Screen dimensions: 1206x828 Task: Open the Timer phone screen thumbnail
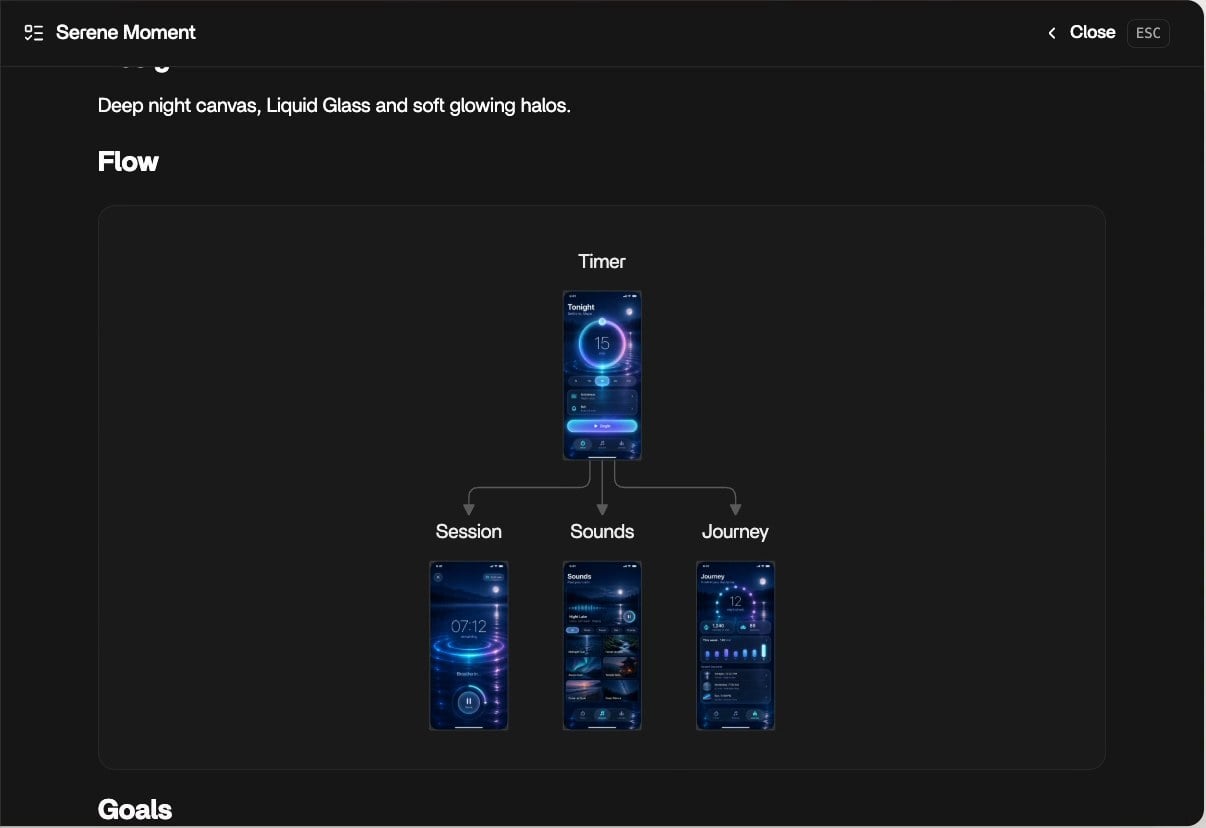click(x=602, y=375)
